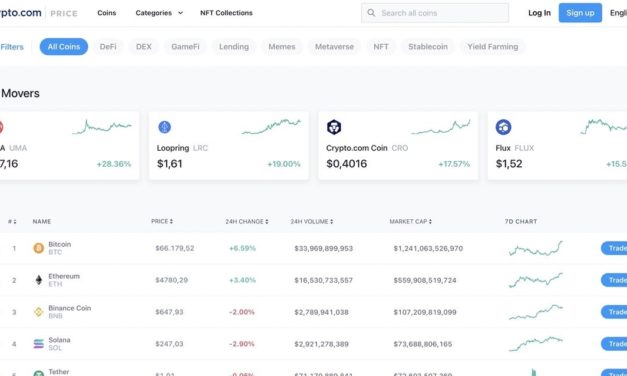Sort table by 24H Change column

[247, 221]
